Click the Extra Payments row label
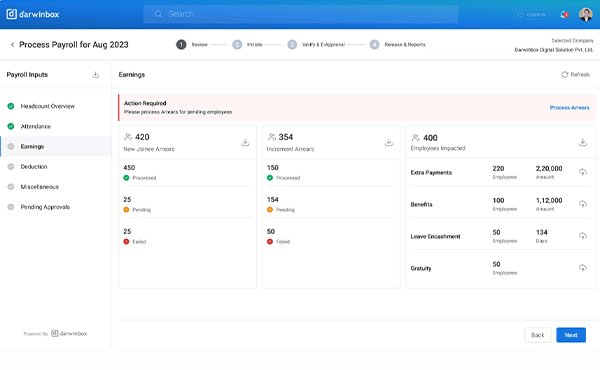Image resolution: width=600 pixels, height=370 pixels. [x=431, y=173]
